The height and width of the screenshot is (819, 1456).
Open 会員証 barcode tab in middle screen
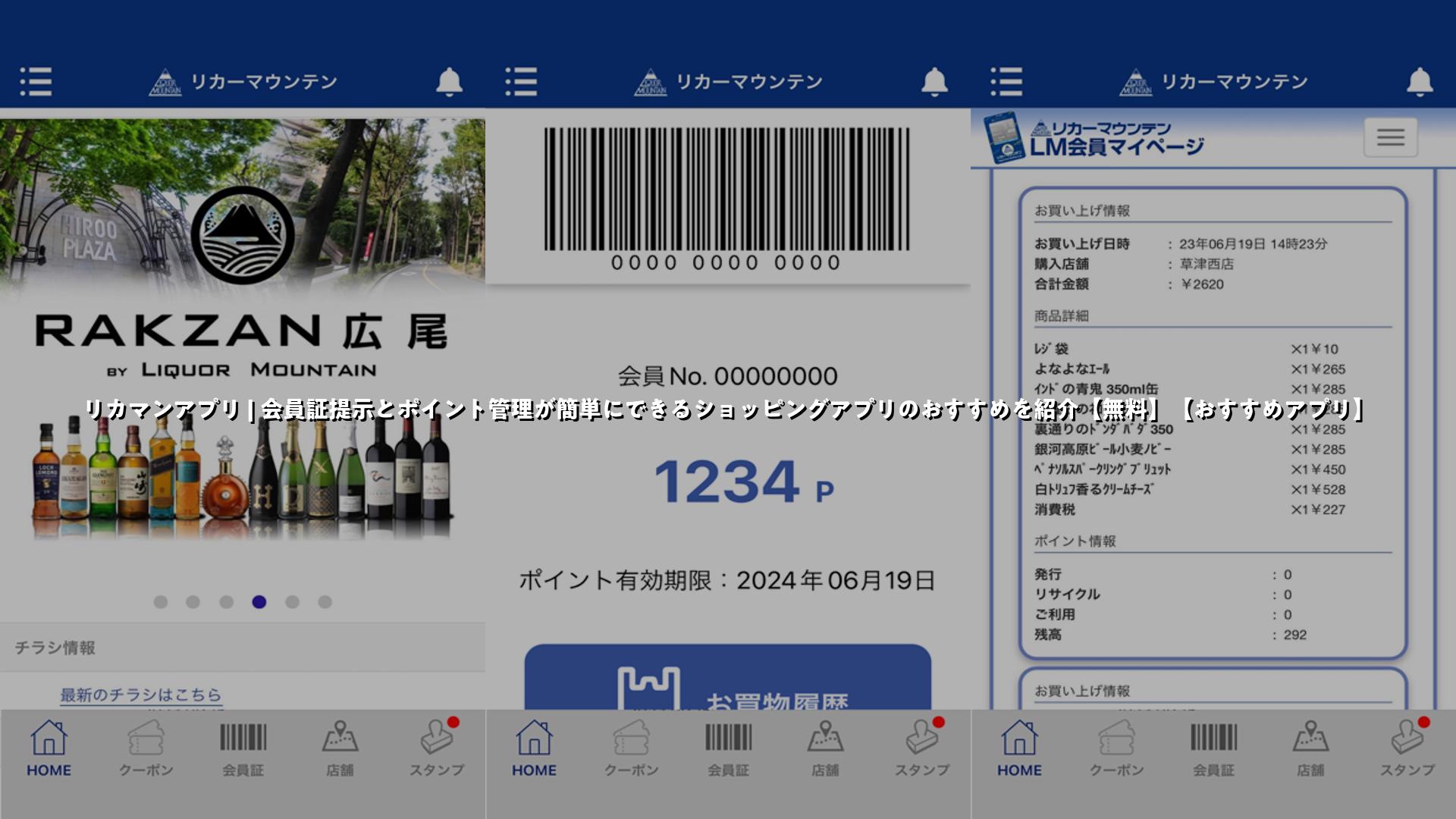point(728,748)
